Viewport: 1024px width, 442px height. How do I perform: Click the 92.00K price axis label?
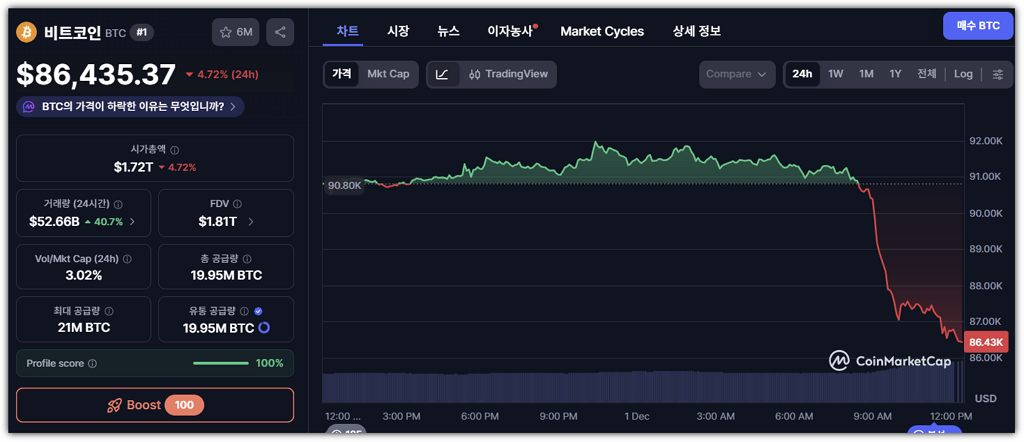985,141
